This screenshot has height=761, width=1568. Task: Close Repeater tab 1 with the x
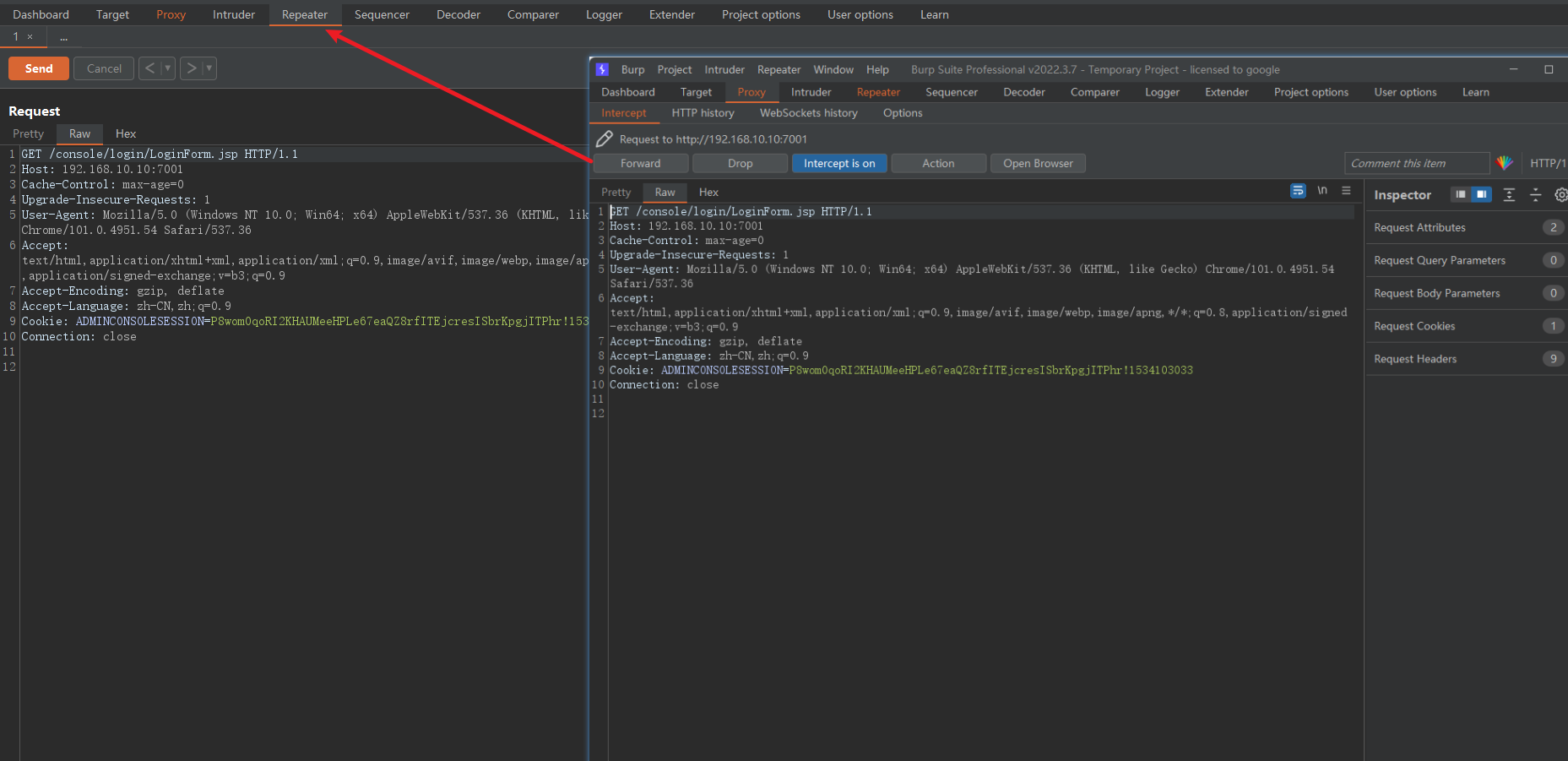point(30,36)
